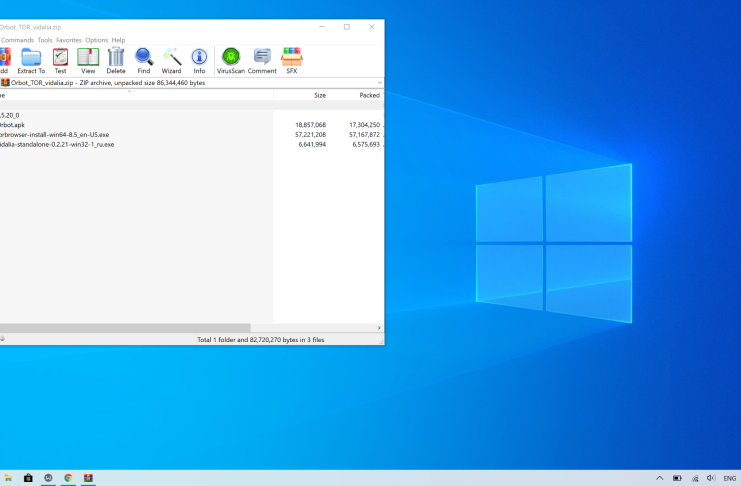This screenshot has height=486, width=741.
Task: Click the packed value 6,575,693
Action: click(366, 144)
